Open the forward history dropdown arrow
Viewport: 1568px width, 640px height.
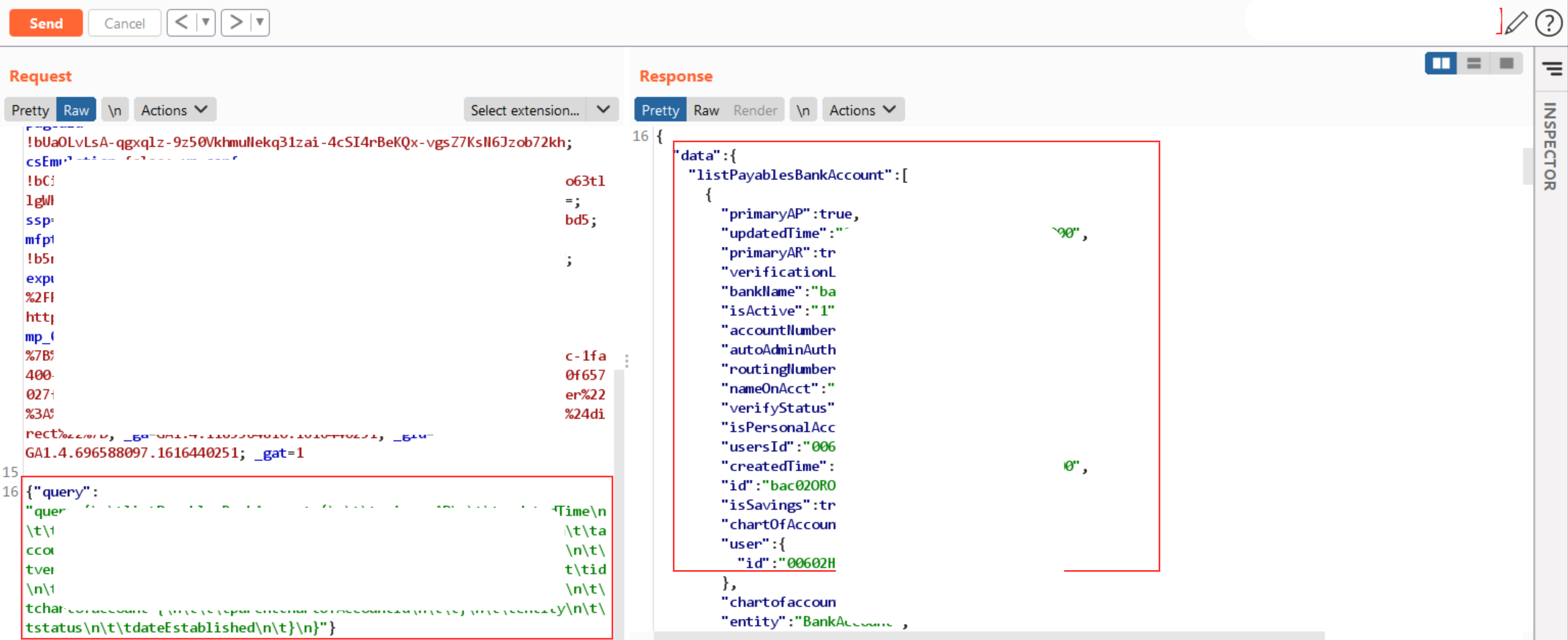tap(260, 22)
